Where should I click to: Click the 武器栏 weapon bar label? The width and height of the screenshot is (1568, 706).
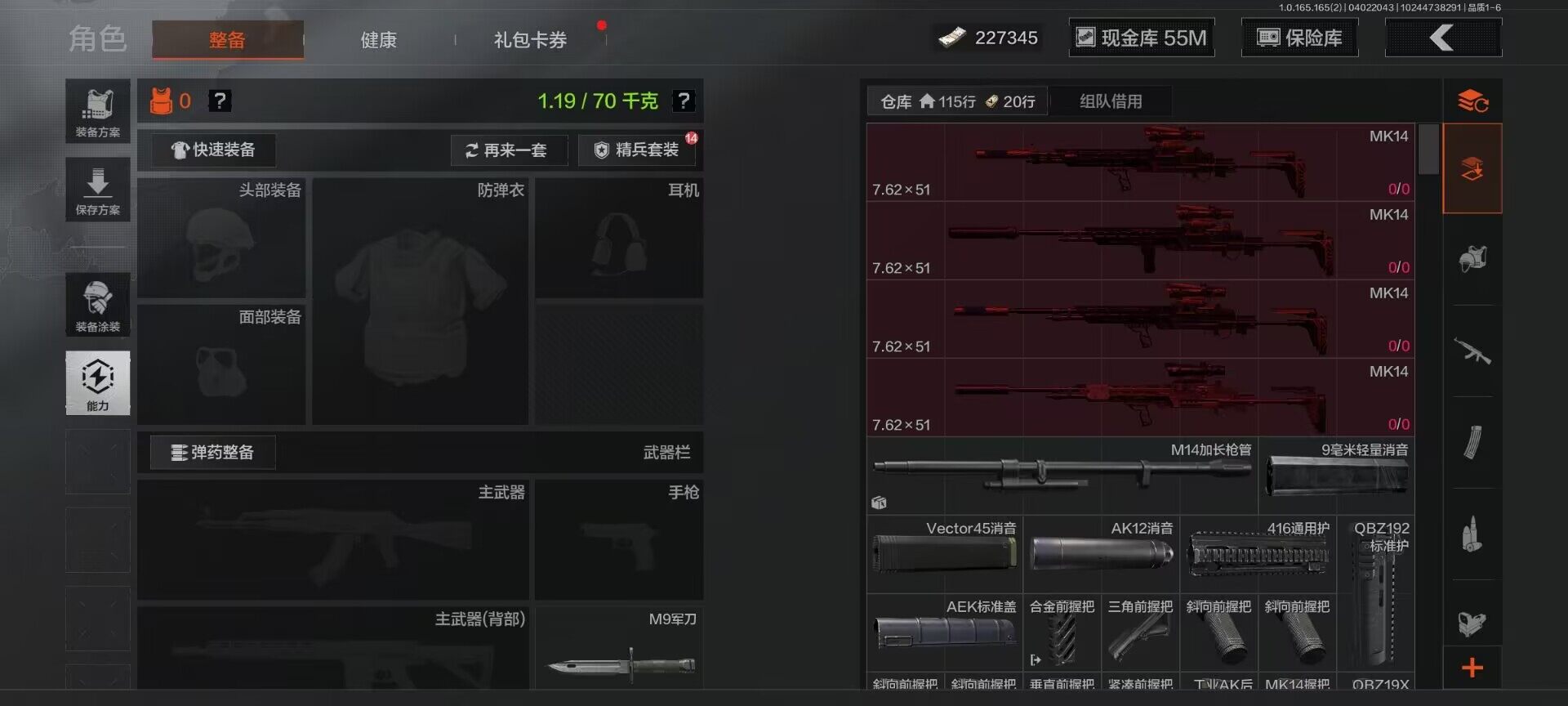[667, 453]
